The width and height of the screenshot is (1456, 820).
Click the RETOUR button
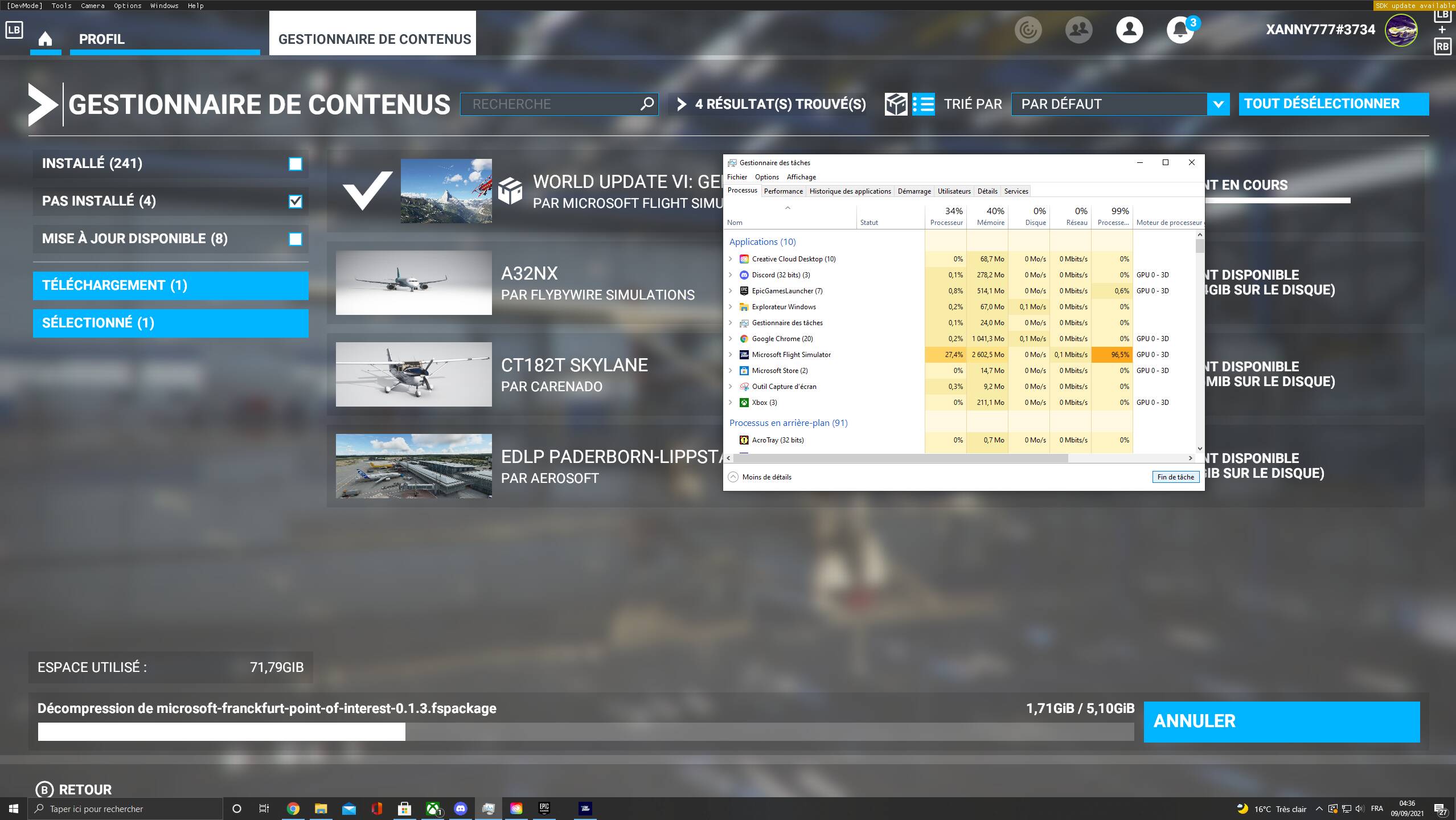tap(74, 790)
